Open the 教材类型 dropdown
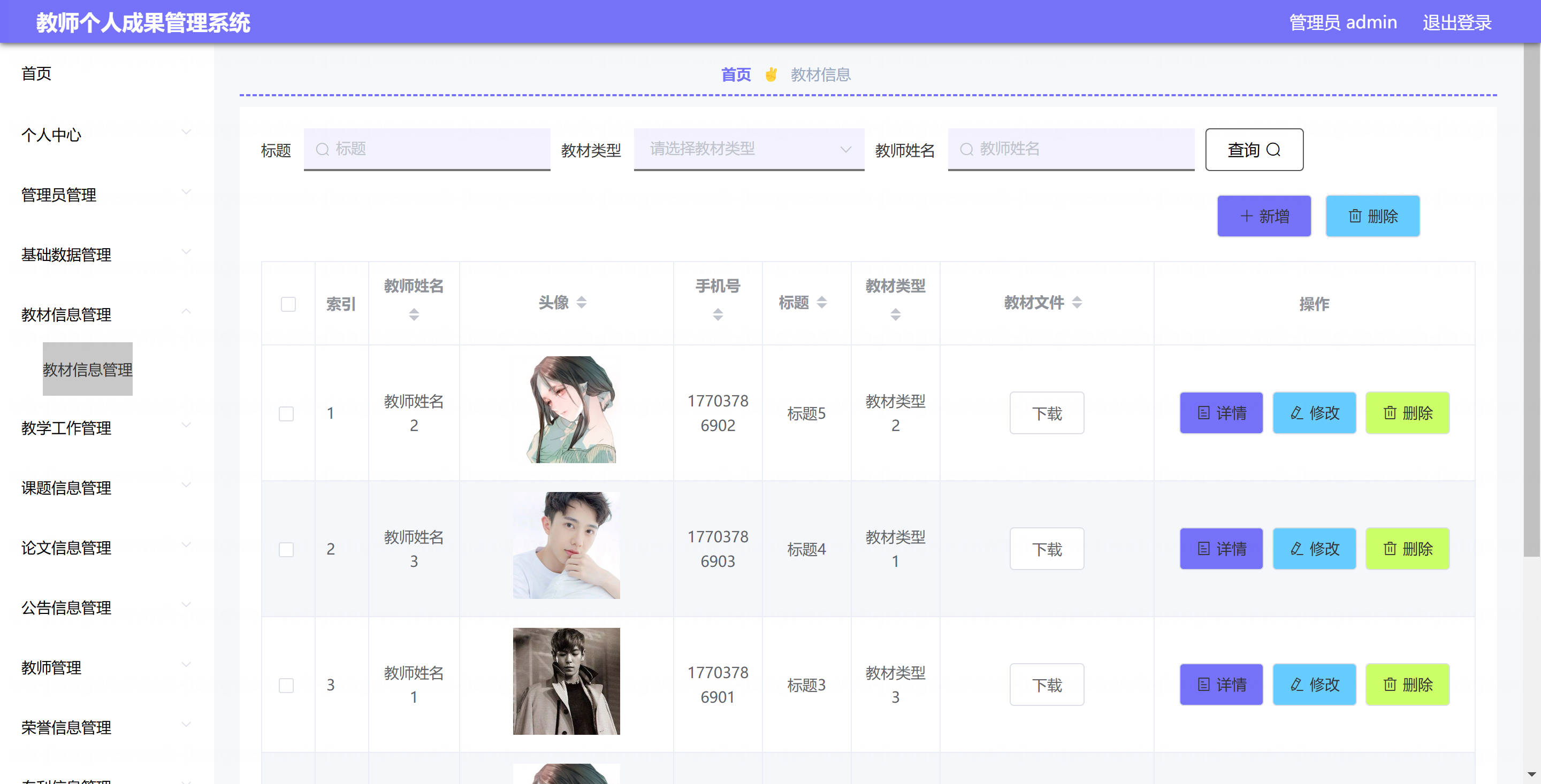Viewport: 1541px width, 784px height. [749, 149]
